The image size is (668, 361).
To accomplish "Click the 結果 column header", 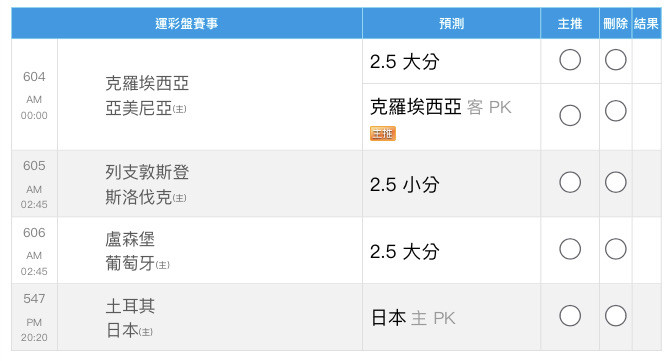I will pos(646,23).
